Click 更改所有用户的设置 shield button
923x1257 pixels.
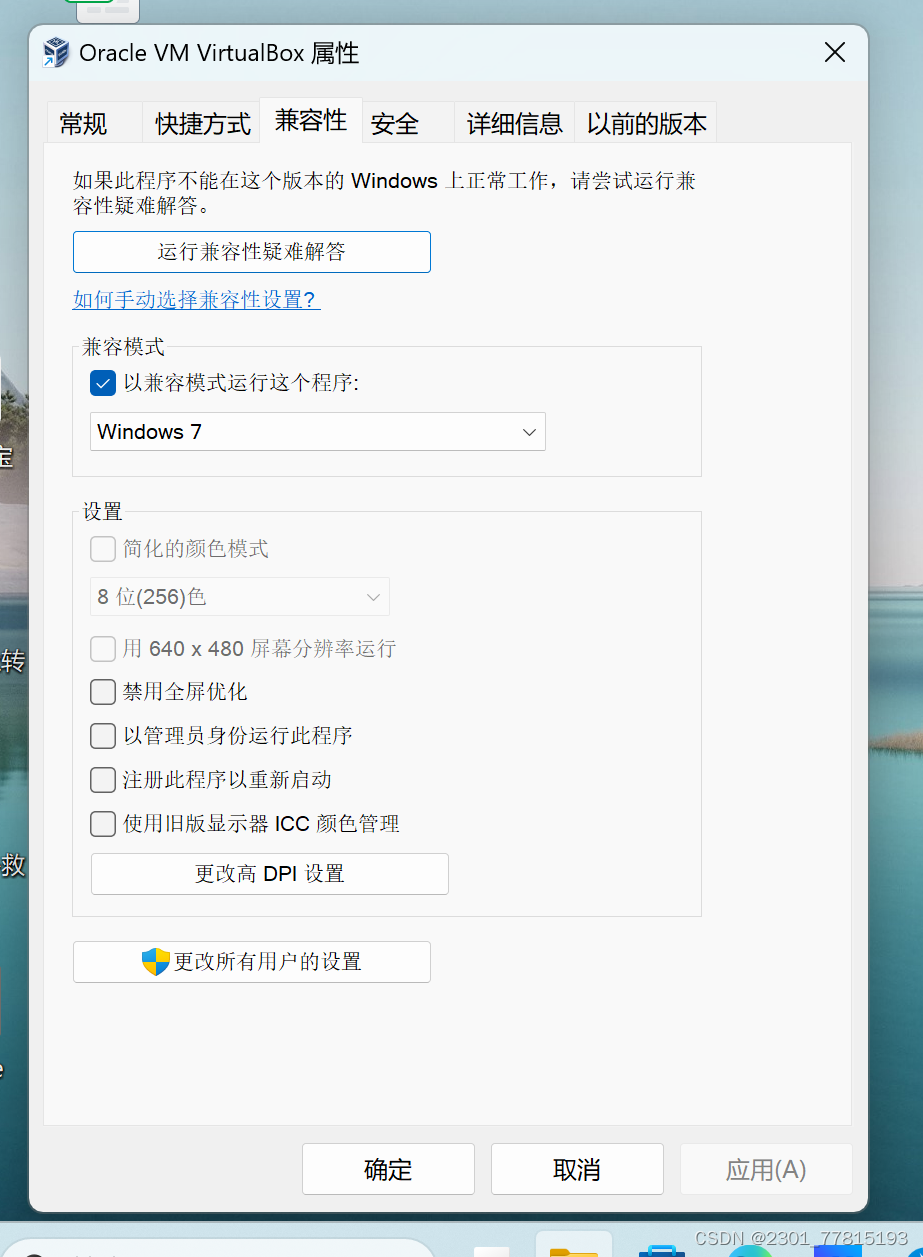point(252,962)
